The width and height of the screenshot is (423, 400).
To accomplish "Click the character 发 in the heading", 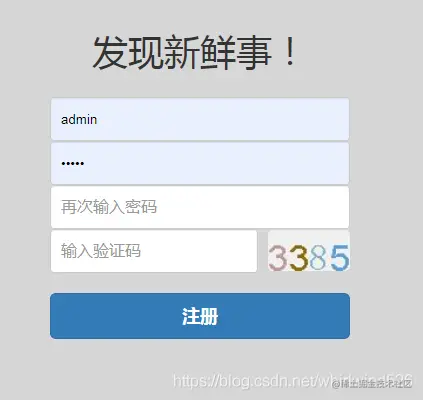I will 110,53.
